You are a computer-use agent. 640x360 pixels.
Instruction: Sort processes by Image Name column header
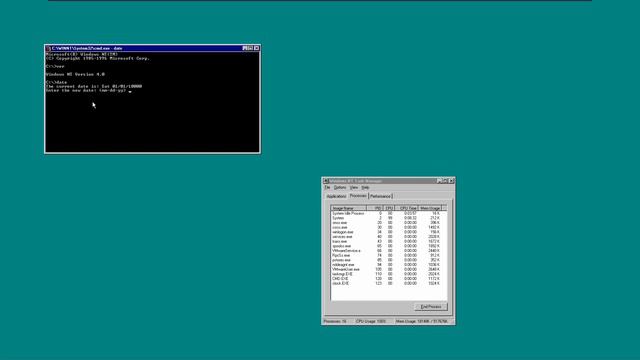(349, 208)
